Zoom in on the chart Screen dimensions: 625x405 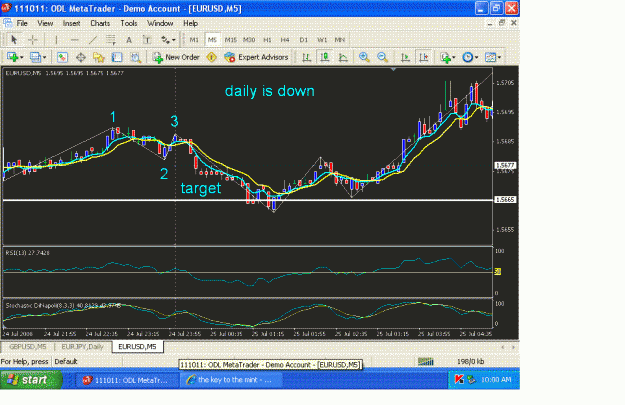pos(364,57)
